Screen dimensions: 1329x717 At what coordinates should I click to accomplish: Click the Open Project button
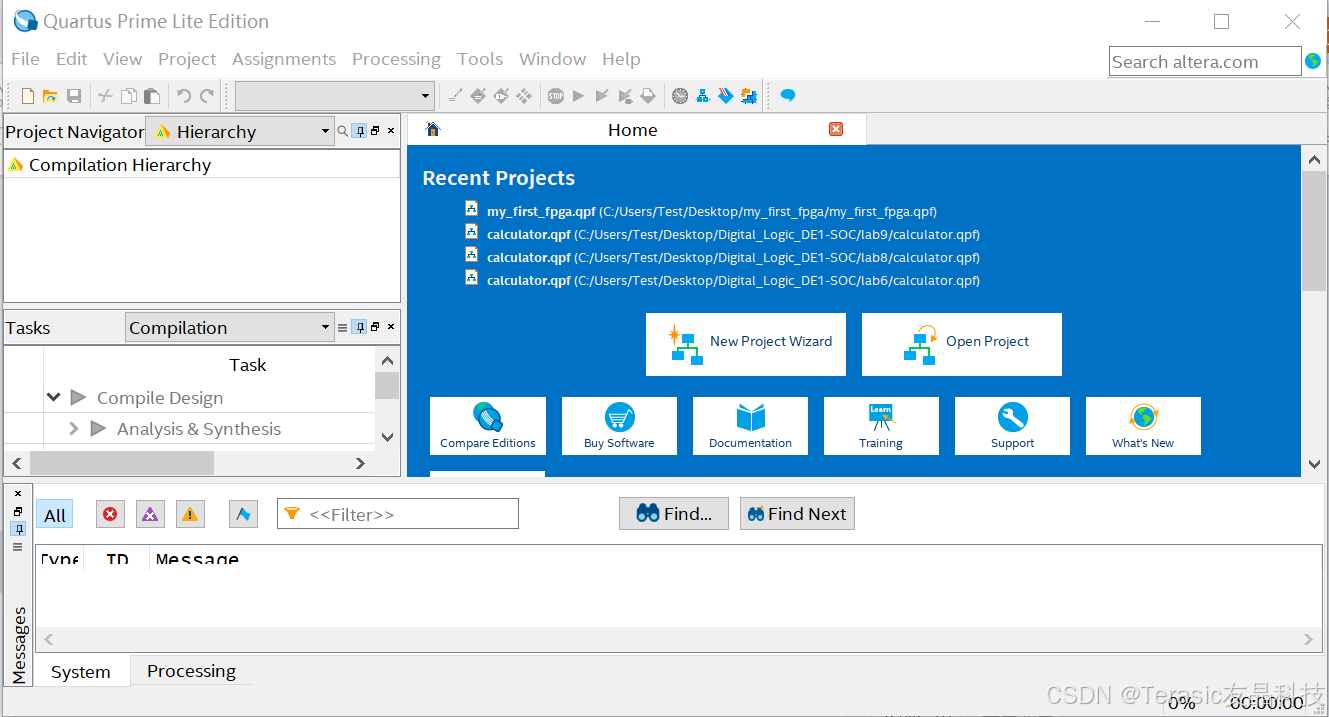(962, 344)
